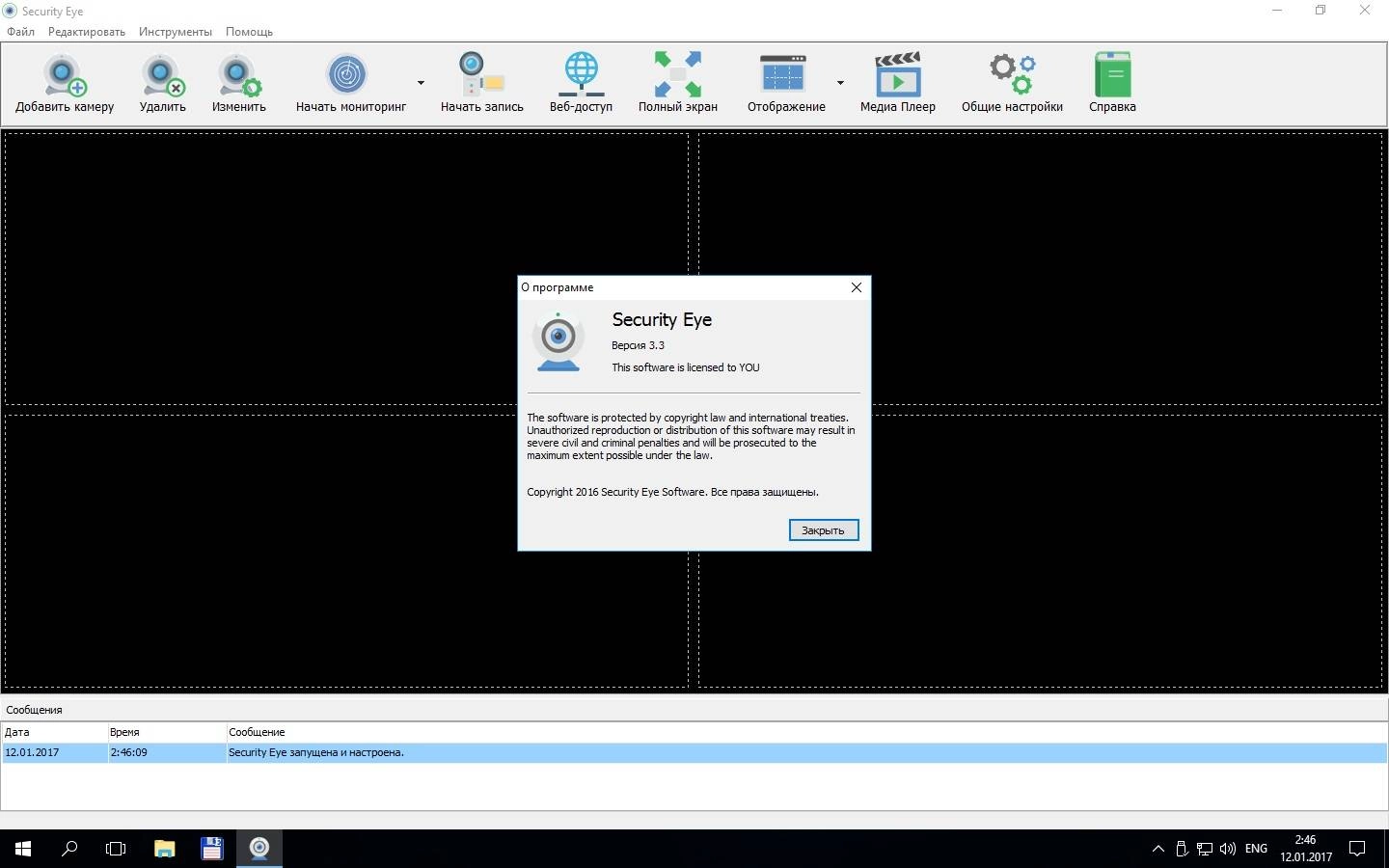This screenshot has width=1389, height=868.
Task: Open Task View on the taskbar
Action: click(116, 849)
